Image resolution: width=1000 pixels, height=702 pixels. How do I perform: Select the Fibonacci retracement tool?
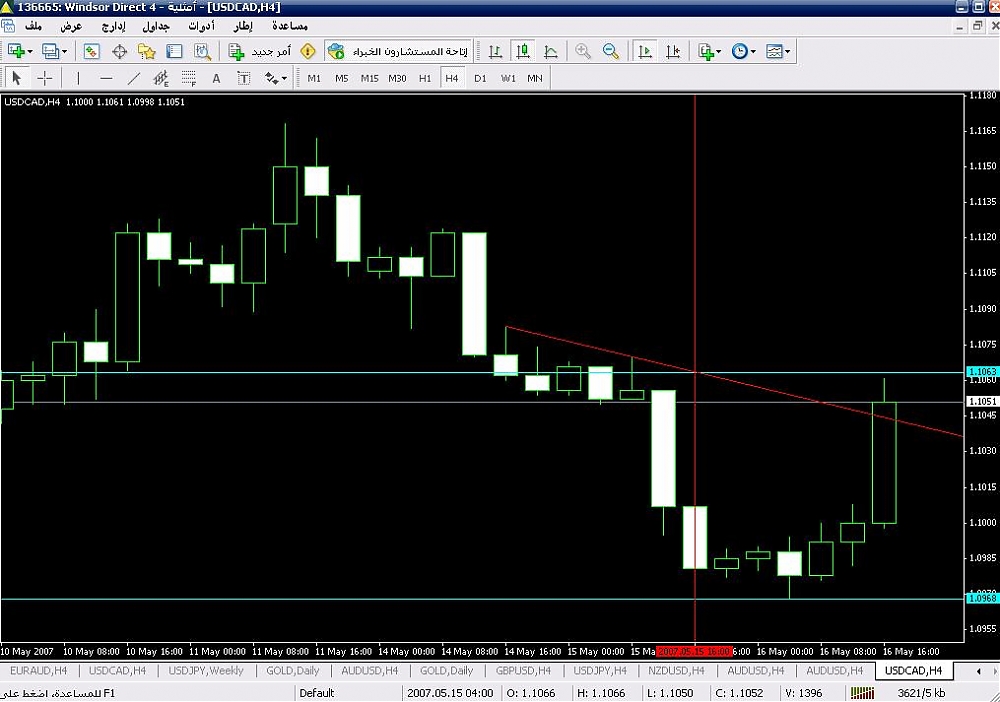coord(189,78)
